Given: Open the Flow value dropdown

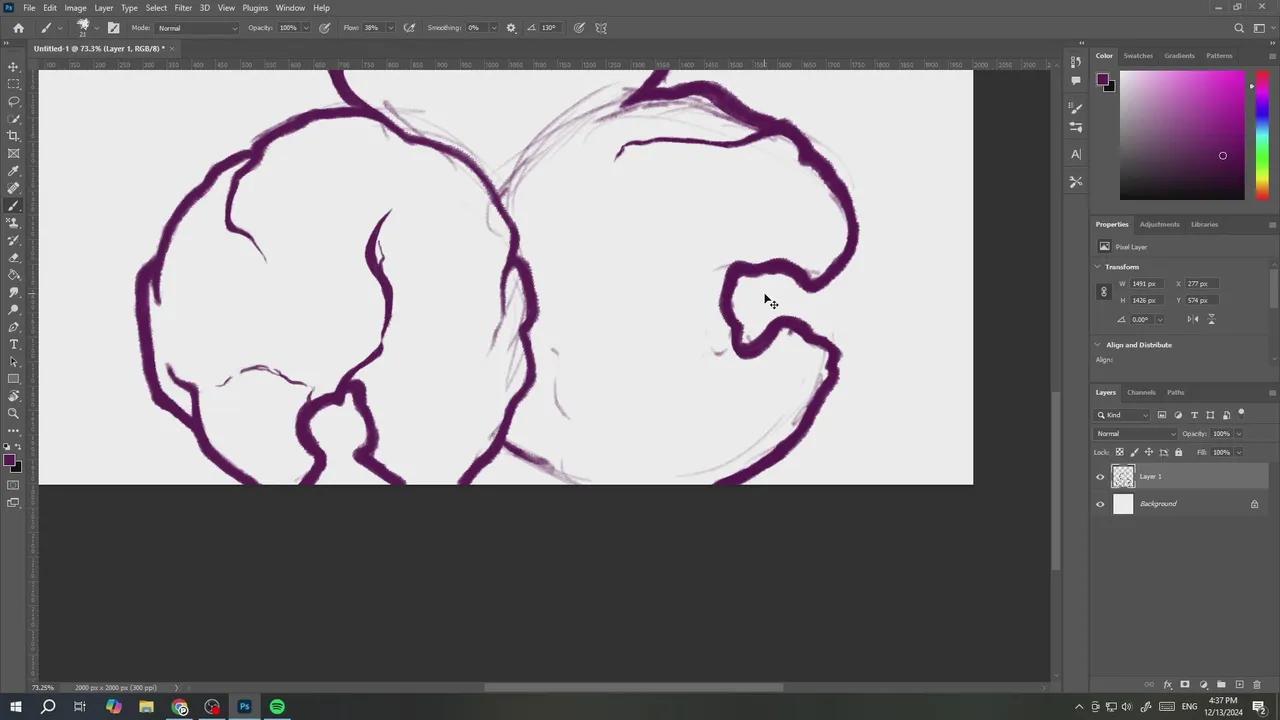Looking at the screenshot, I should 390,28.
